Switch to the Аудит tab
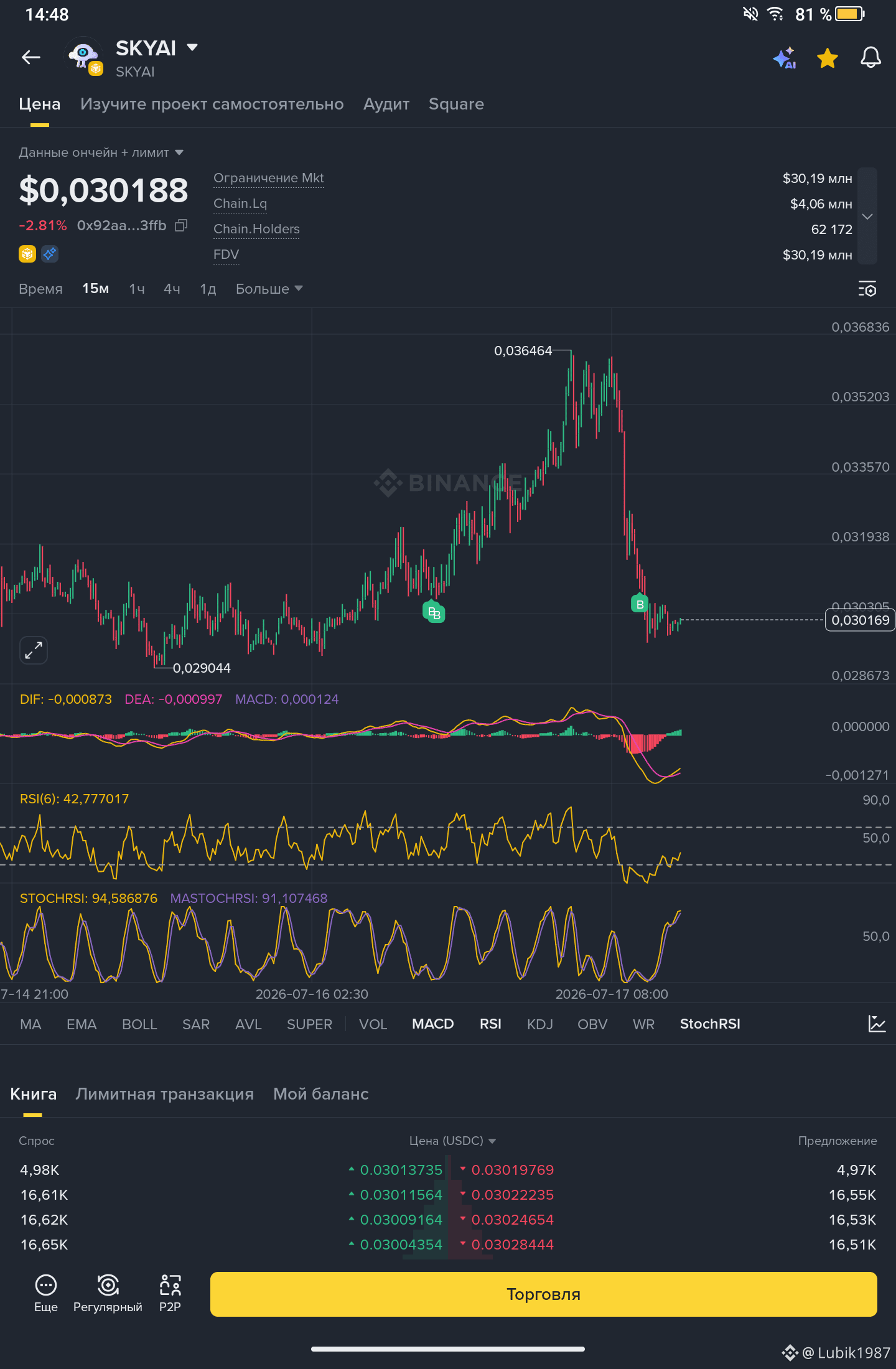The width and height of the screenshot is (896, 1369). tap(386, 104)
